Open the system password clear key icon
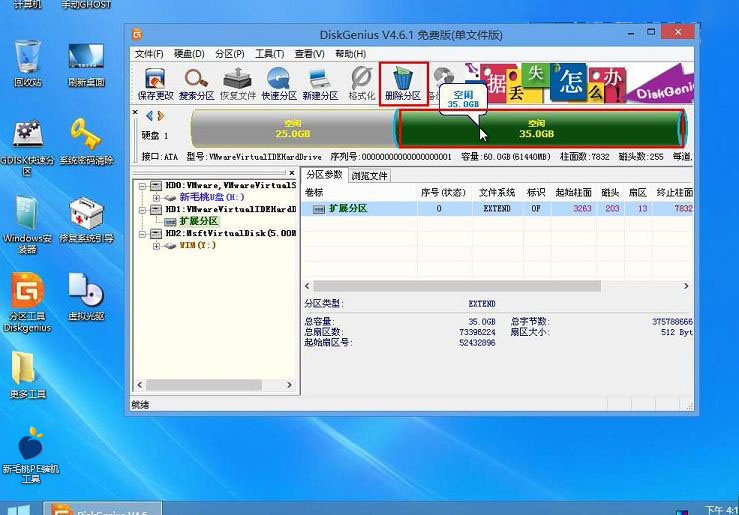The width and height of the screenshot is (739, 515). [86, 141]
